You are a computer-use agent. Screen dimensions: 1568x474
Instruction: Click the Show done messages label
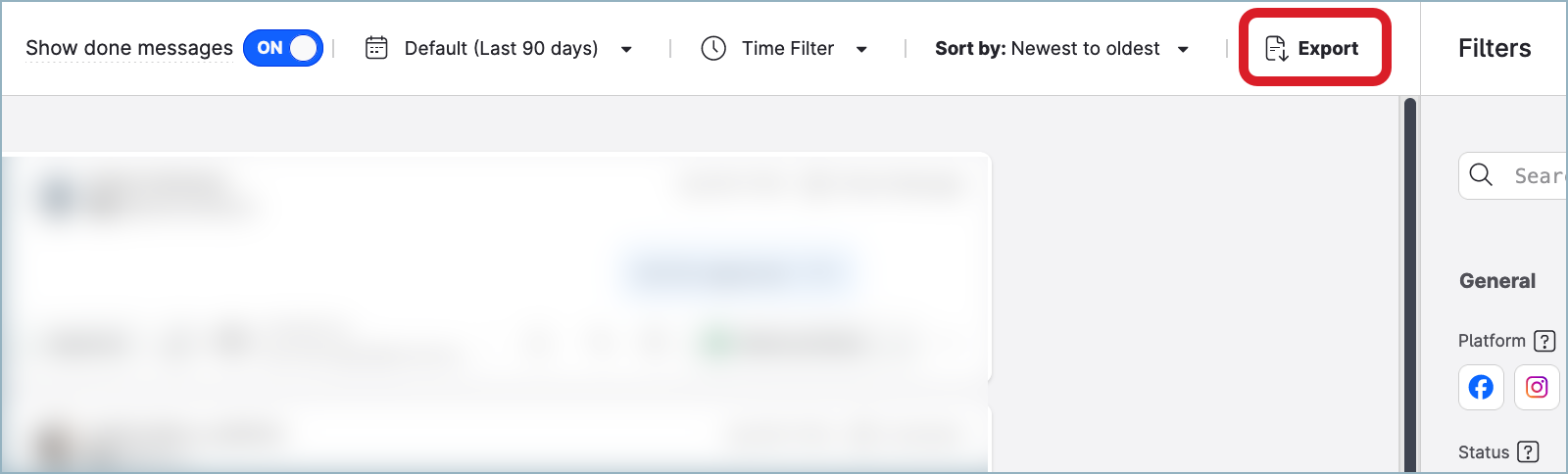coord(129,48)
